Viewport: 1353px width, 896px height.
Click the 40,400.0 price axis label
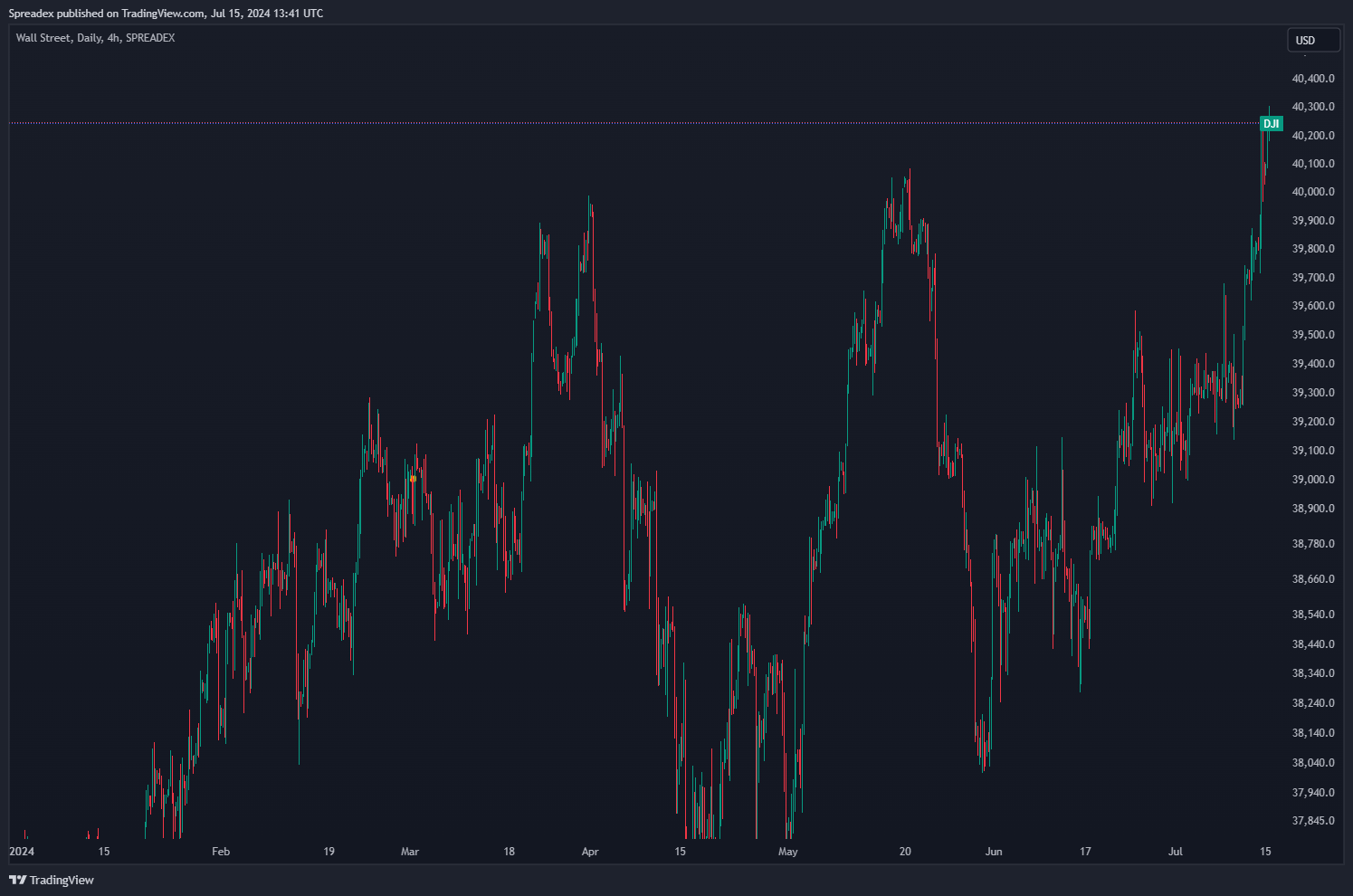(x=1313, y=79)
